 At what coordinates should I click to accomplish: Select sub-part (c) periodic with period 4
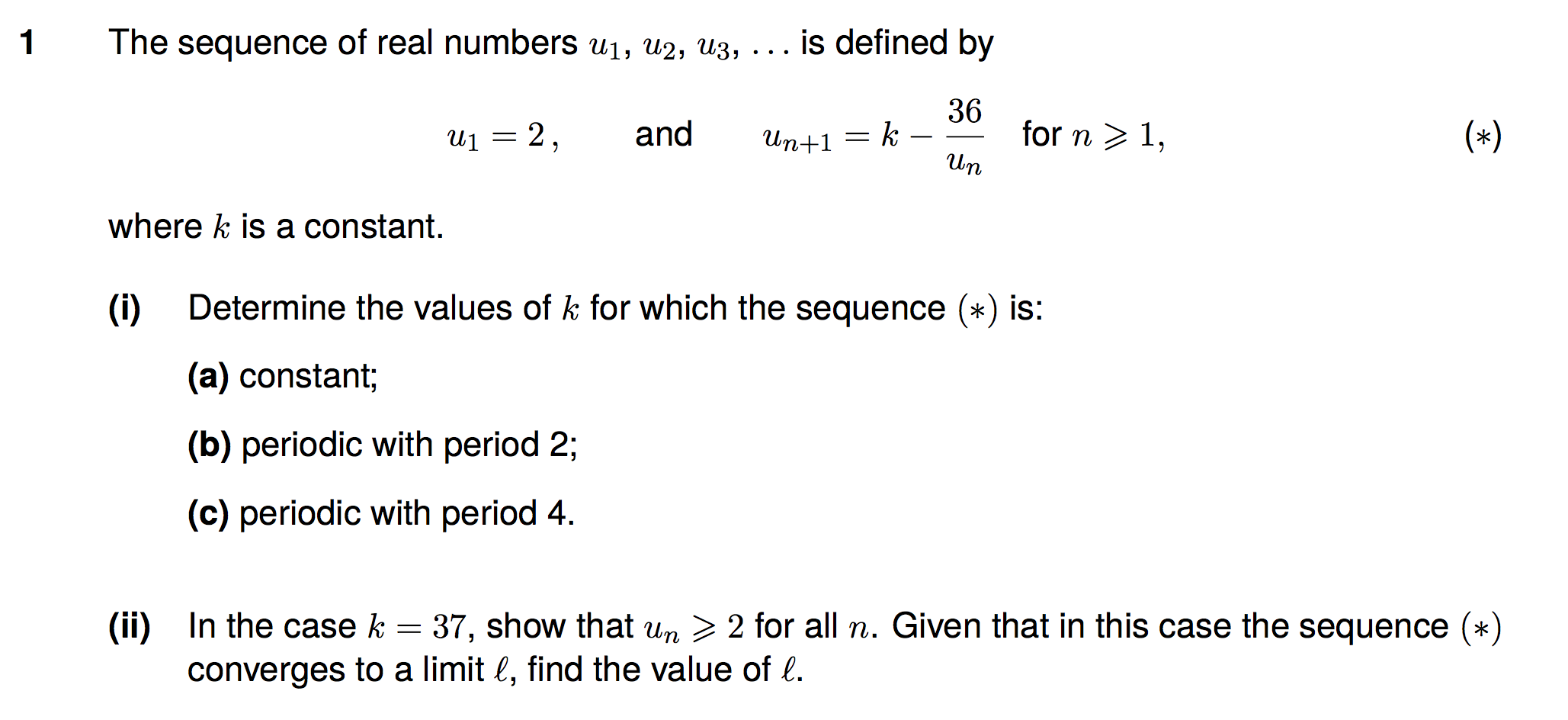[380, 513]
